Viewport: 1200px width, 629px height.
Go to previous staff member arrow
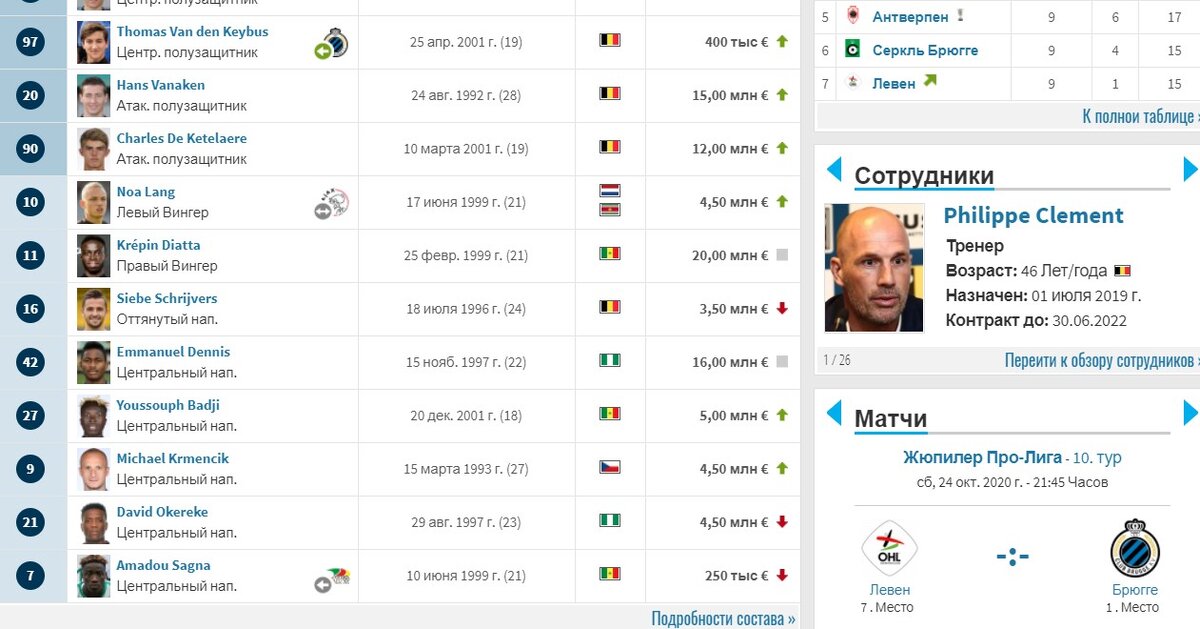[834, 168]
